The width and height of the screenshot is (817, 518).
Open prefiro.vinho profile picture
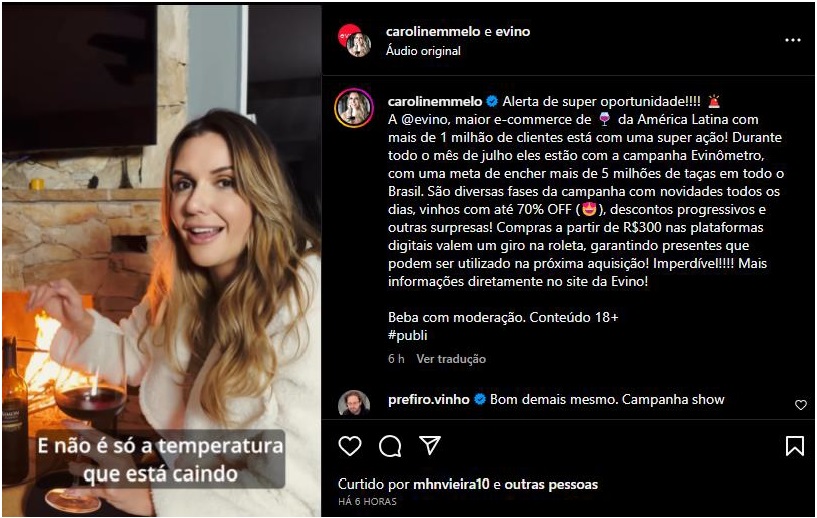354,402
